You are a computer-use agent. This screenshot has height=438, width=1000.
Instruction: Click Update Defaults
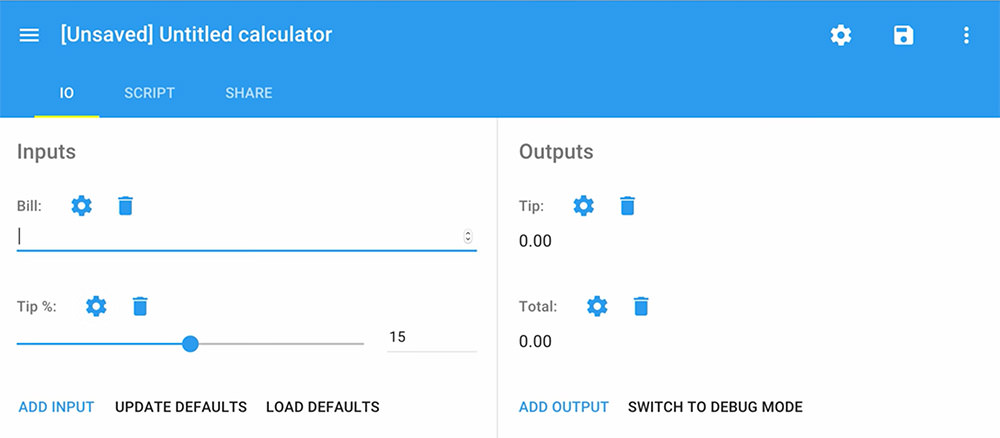coord(181,407)
